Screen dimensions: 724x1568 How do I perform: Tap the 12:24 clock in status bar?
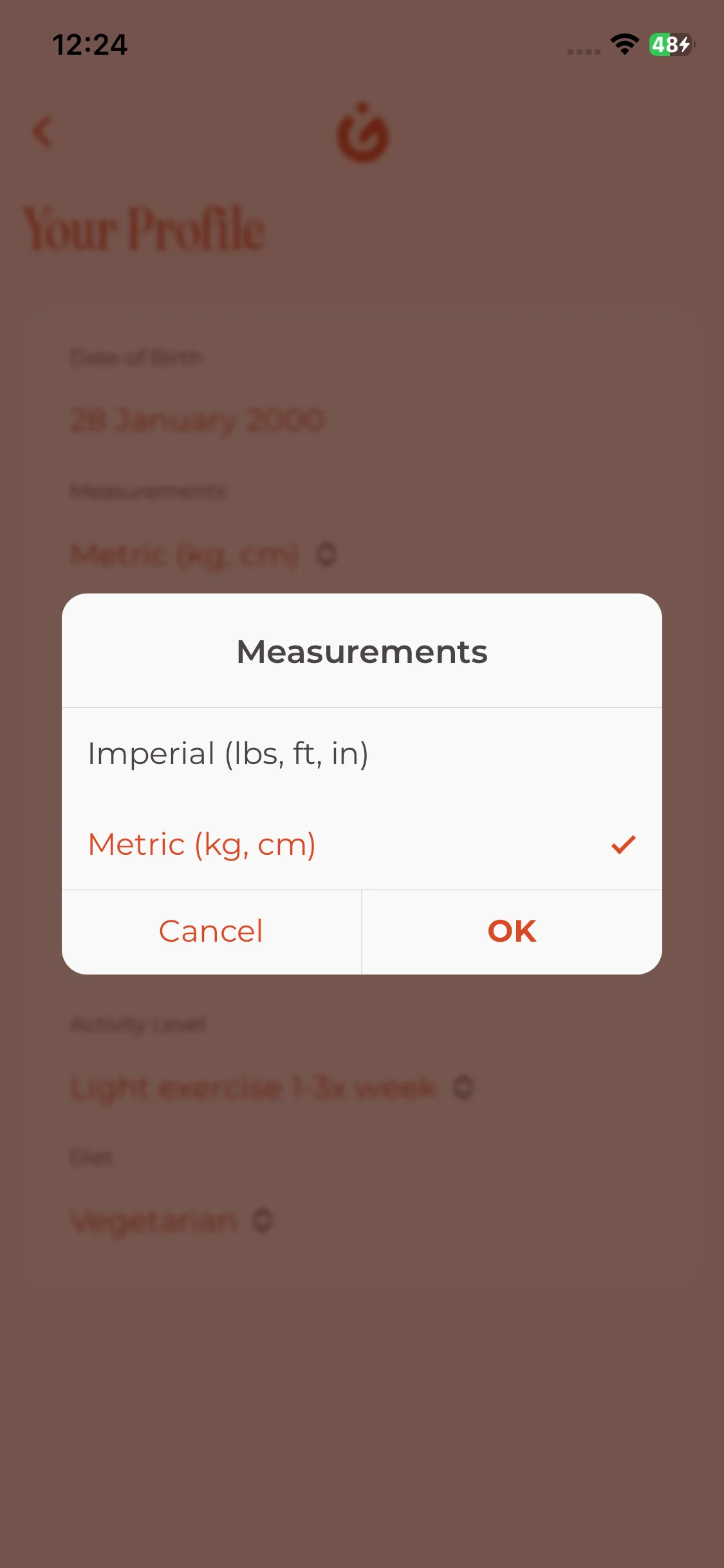point(90,44)
